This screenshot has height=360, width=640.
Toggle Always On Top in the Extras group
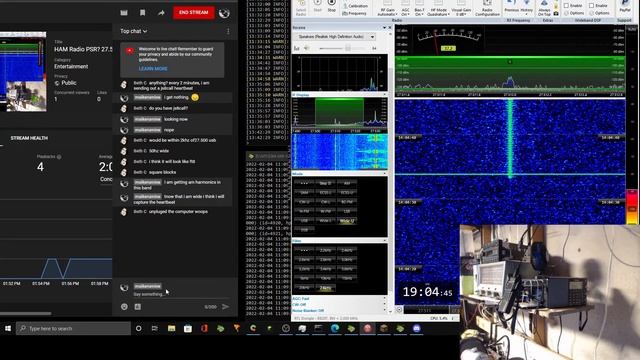[x=544, y=8]
